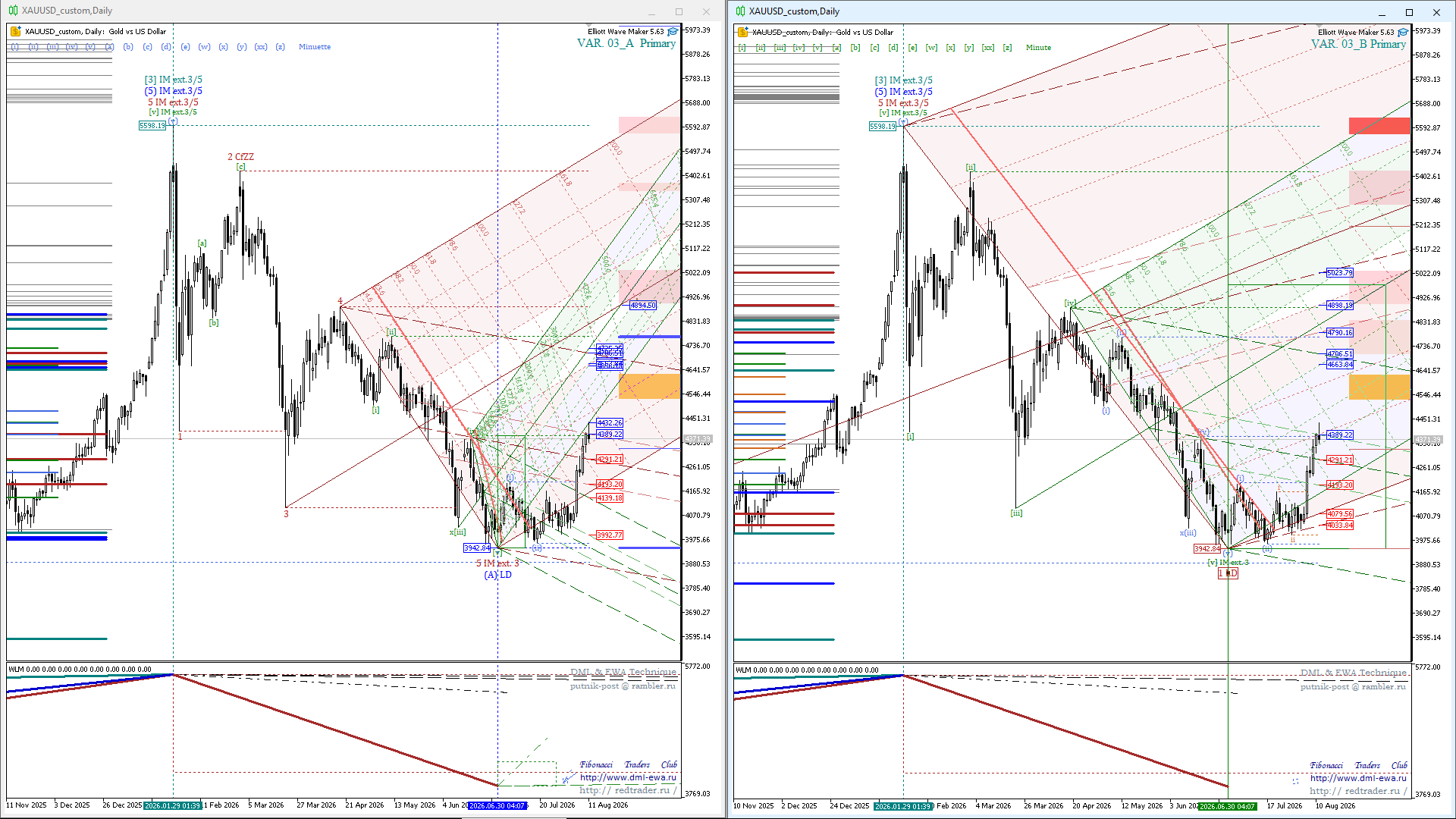Select the (ii) wave label button
1456x819 pixels.
click(33, 47)
